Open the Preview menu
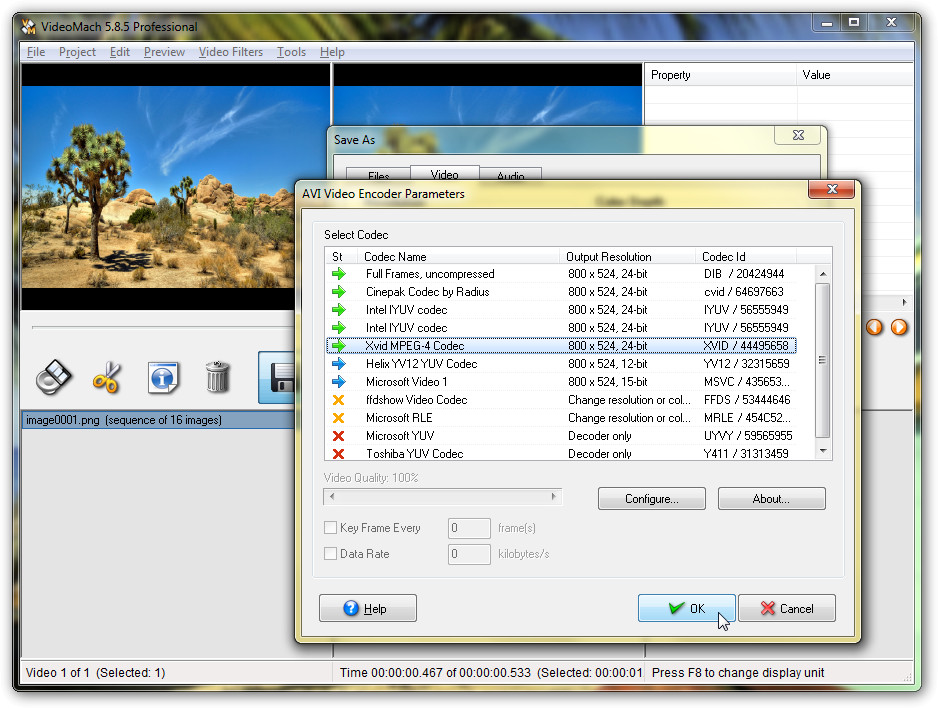 click(164, 52)
